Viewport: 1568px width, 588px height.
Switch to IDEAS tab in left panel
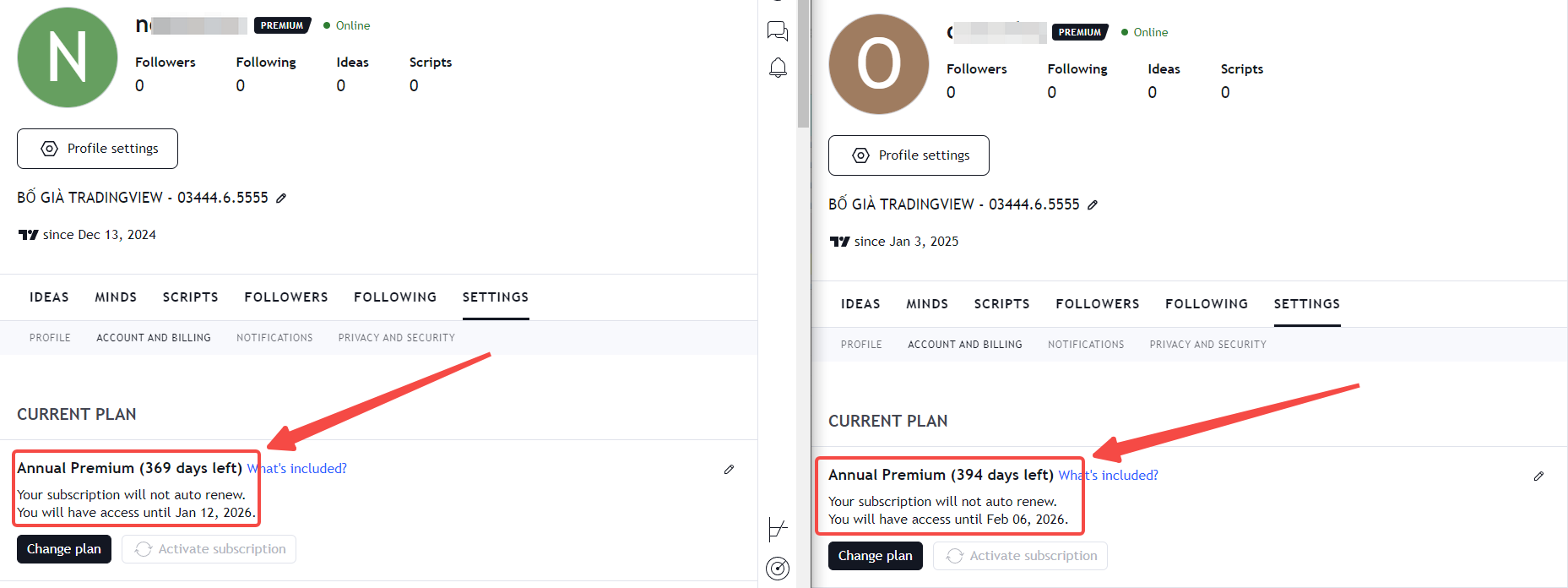click(49, 297)
